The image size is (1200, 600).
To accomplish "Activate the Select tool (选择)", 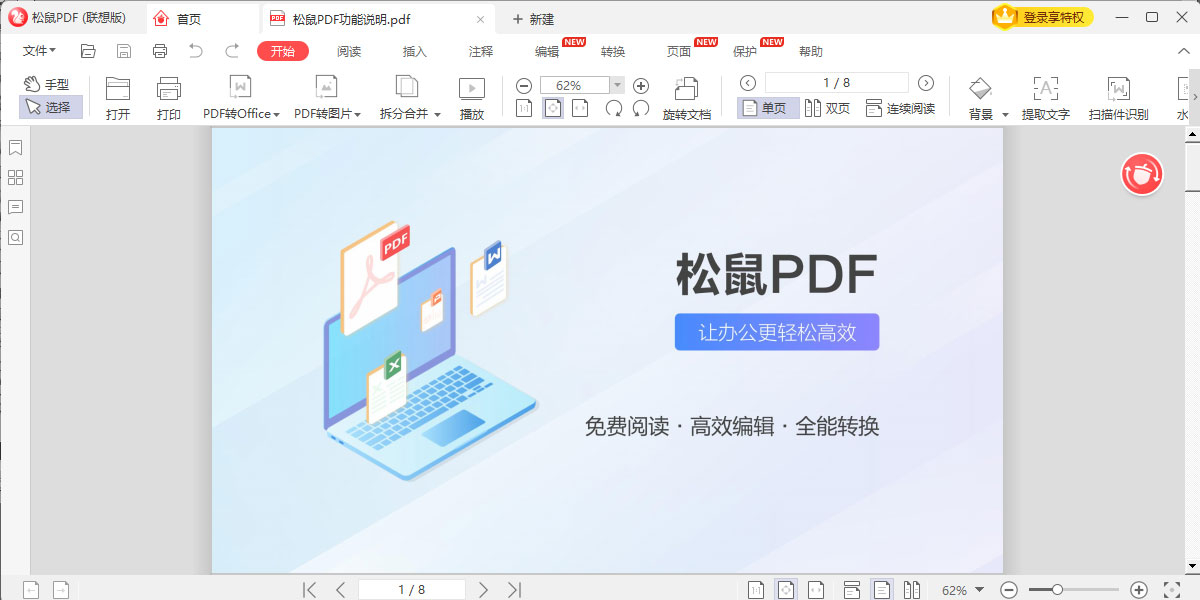I will pyautogui.click(x=50, y=107).
